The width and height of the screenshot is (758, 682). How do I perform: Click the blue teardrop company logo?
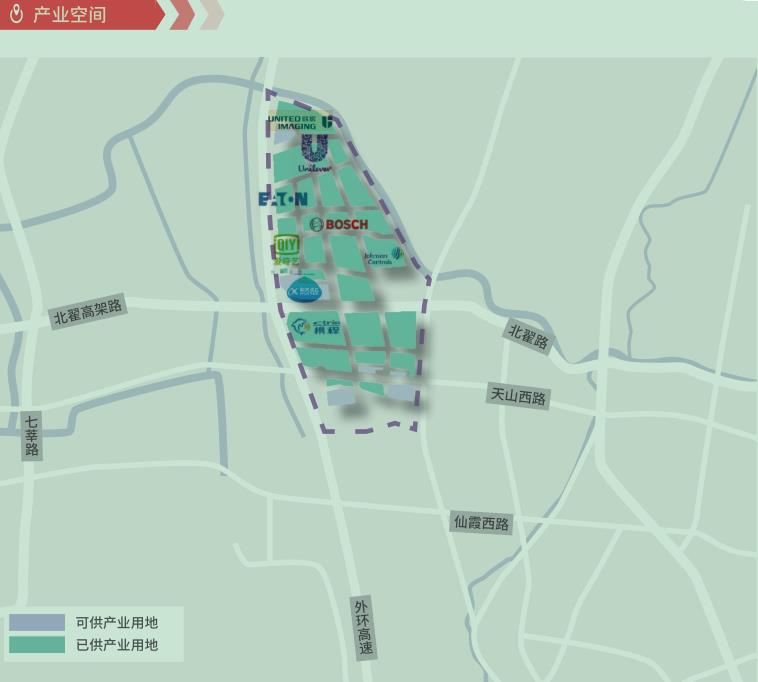pyautogui.click(x=304, y=291)
